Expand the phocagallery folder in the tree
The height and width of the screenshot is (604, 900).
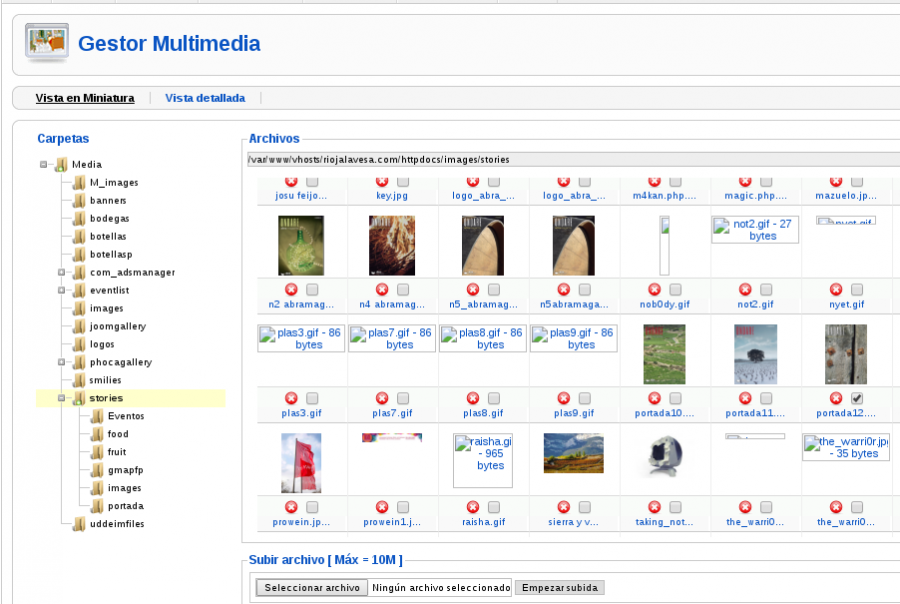point(61,362)
